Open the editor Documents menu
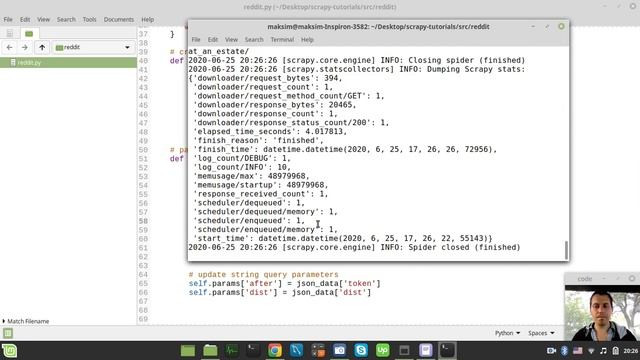The height and width of the screenshot is (360, 640). (x=118, y=19)
